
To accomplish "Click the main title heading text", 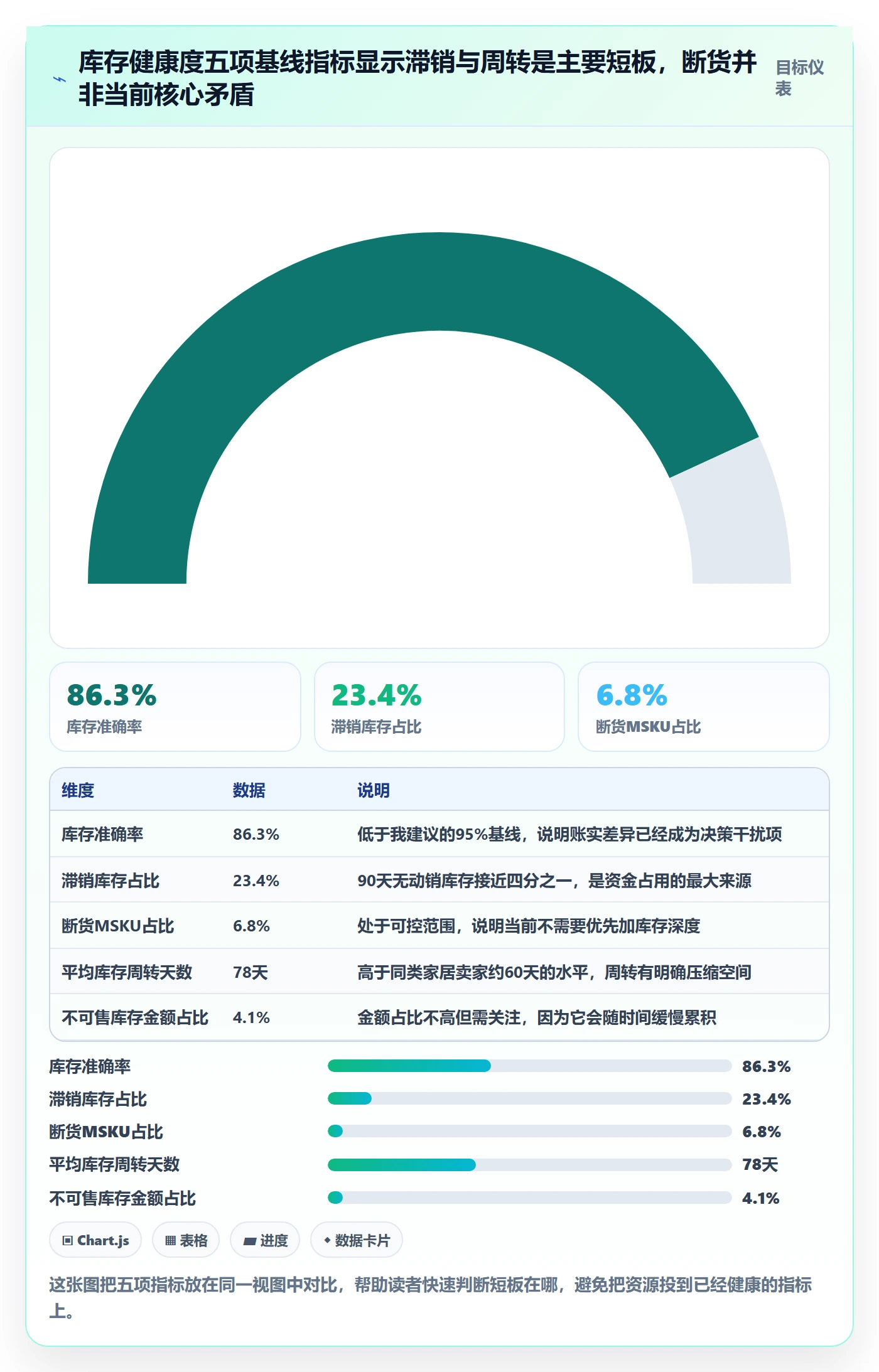I will click(x=418, y=78).
